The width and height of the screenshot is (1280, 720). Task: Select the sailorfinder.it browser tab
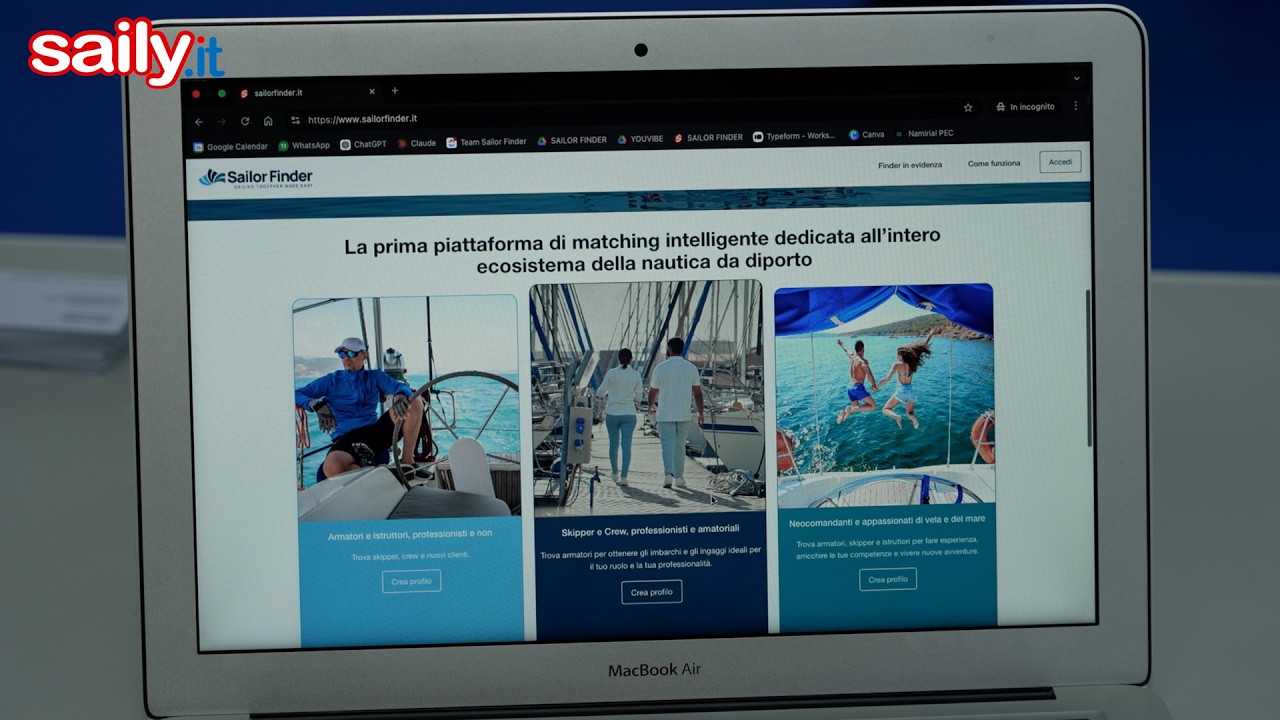(x=308, y=92)
